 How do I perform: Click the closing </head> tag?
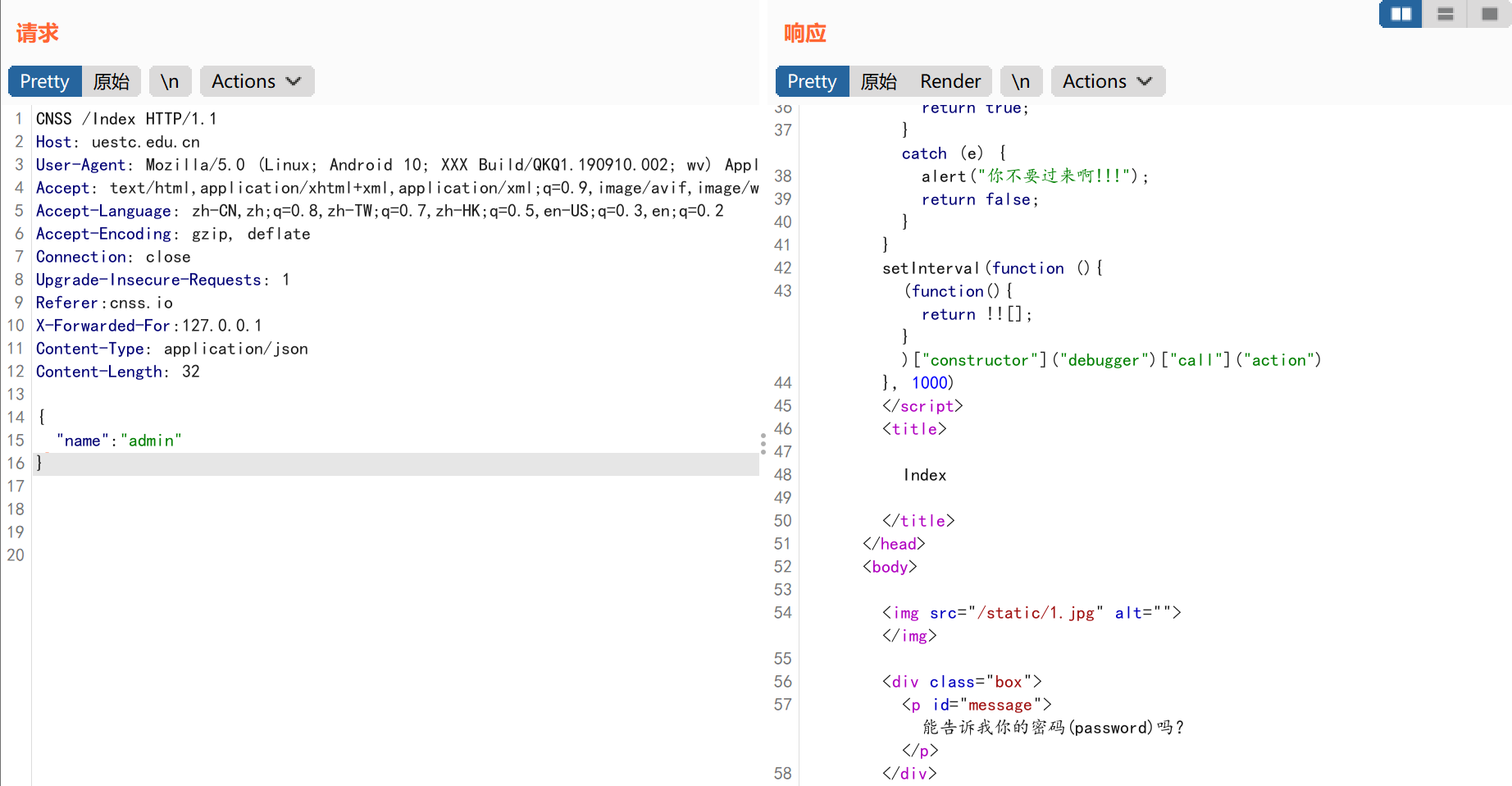[894, 544]
